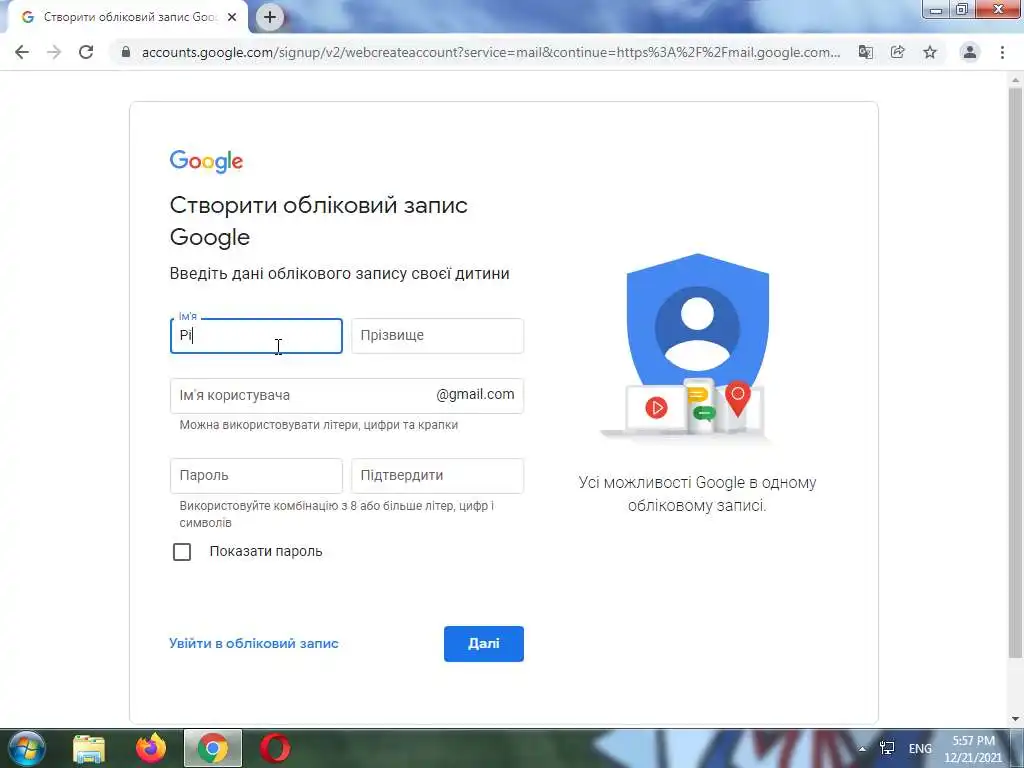Viewport: 1024px width, 768px height.
Task: Click the @gmail.com suffix text
Action: pyautogui.click(x=475, y=394)
